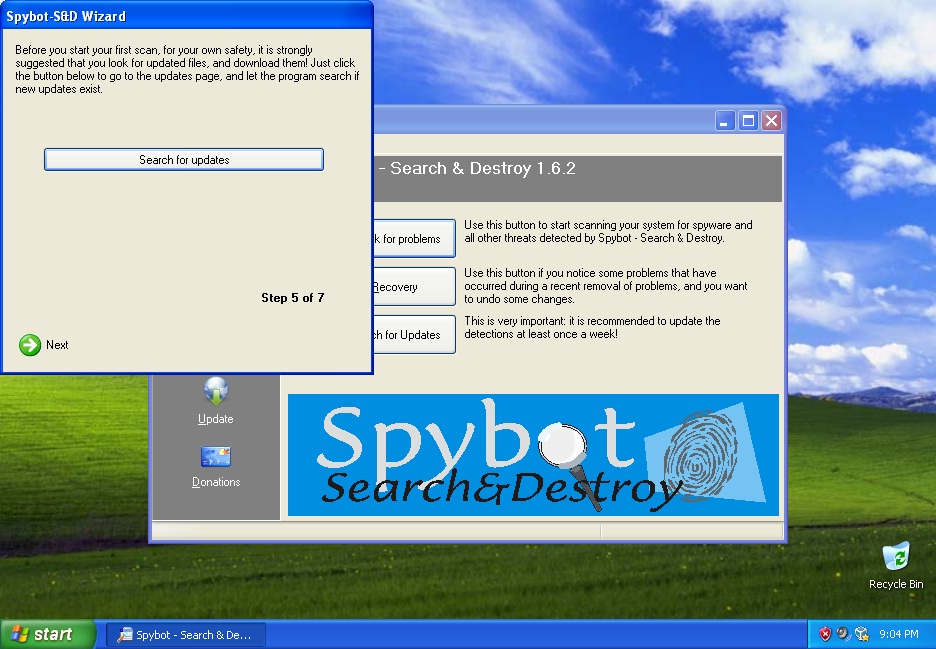The width and height of the screenshot is (936, 649).
Task: Minimize the Spybot main window
Action: pos(725,121)
